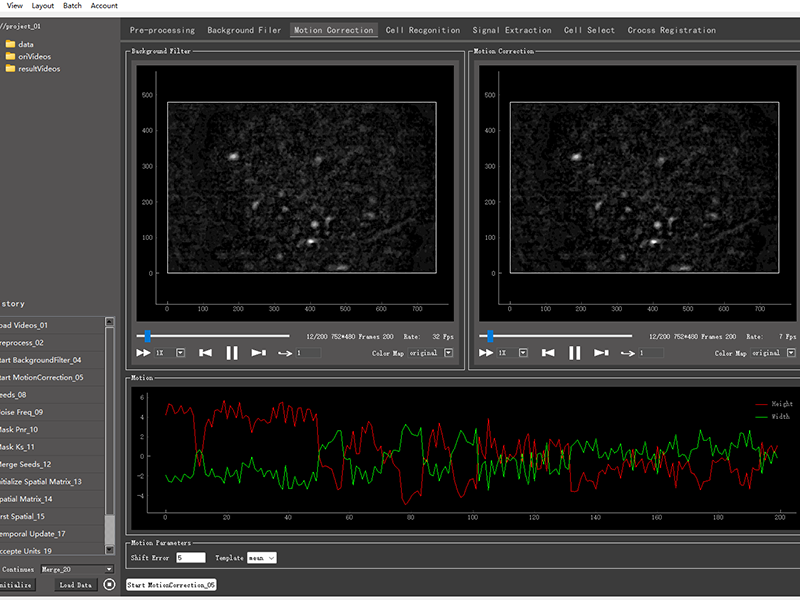Open the Signal Extraction tab
This screenshot has height=600, width=800.
[x=512, y=30]
